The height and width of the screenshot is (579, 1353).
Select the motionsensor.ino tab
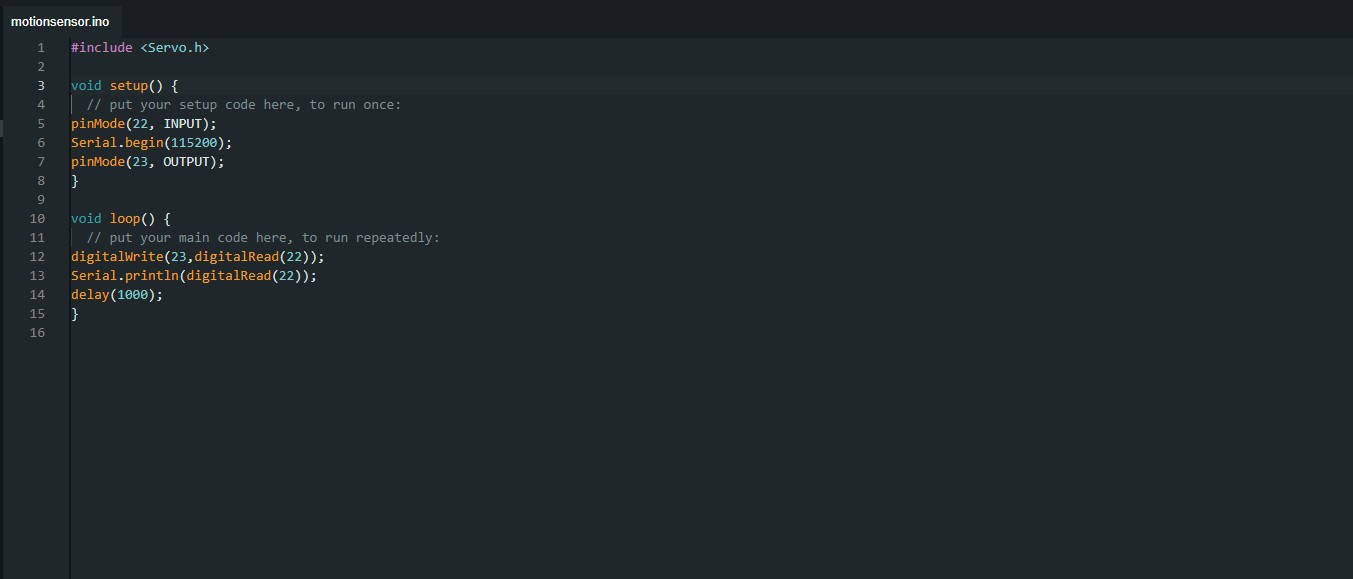coord(60,21)
